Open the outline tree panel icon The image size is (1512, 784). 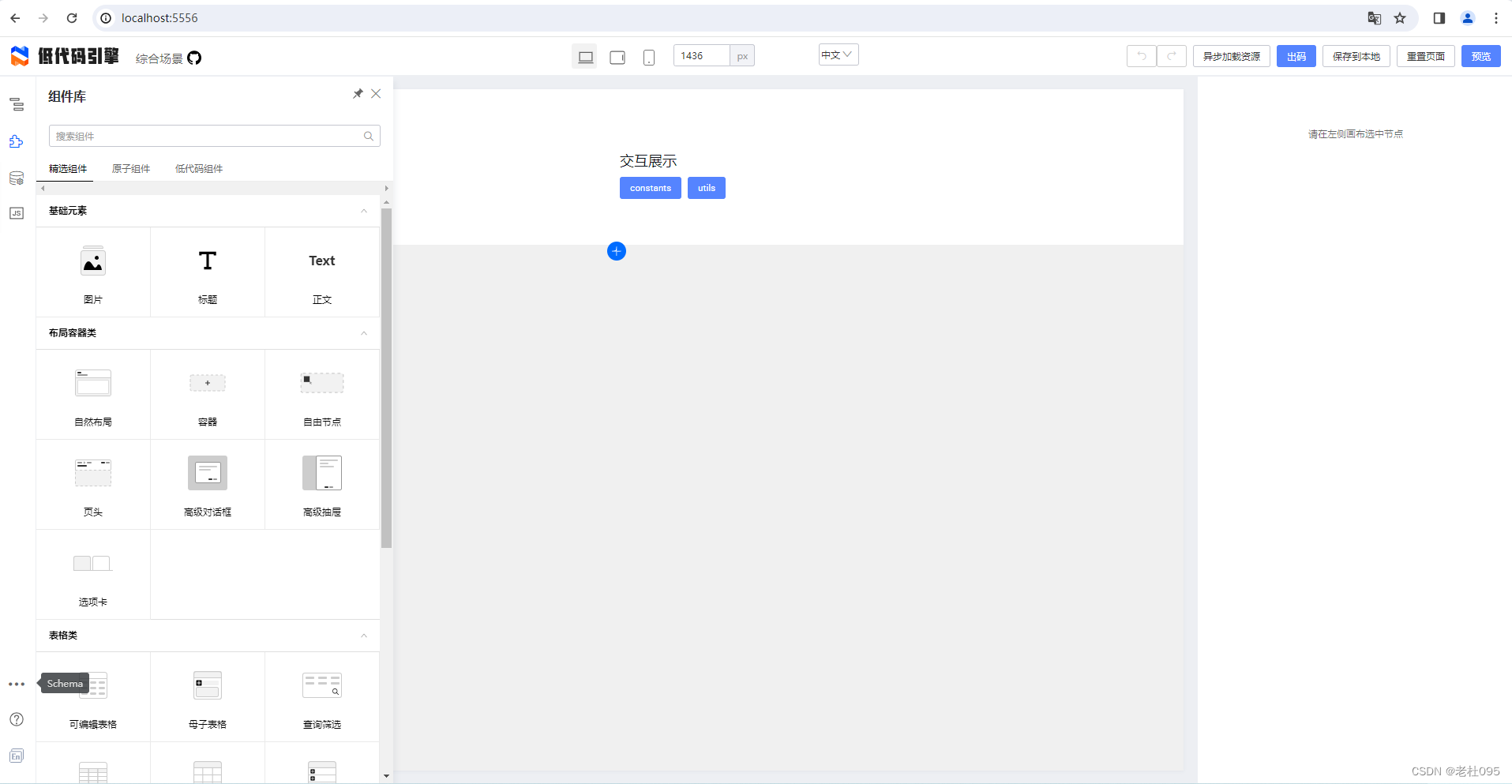(17, 104)
